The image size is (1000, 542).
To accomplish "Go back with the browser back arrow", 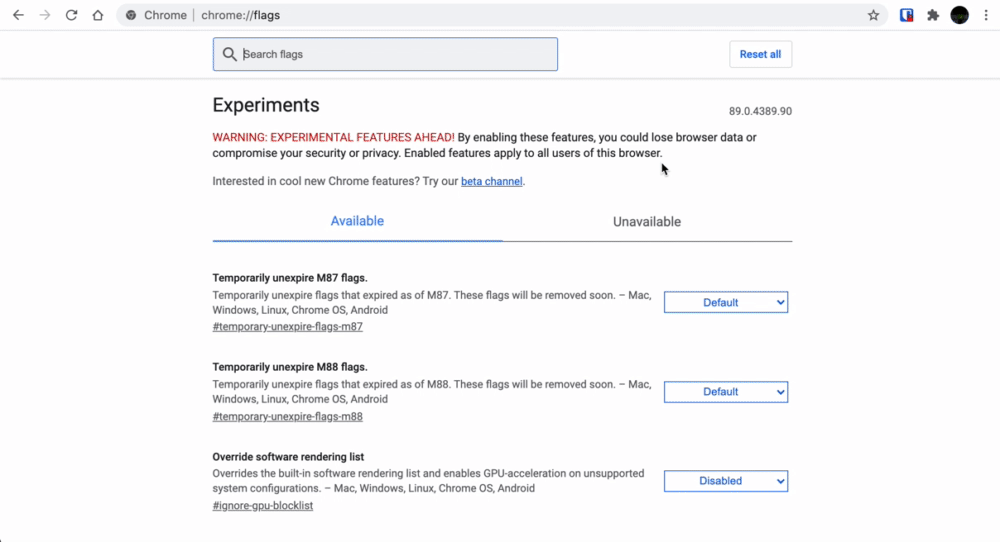I will pyautogui.click(x=18, y=15).
